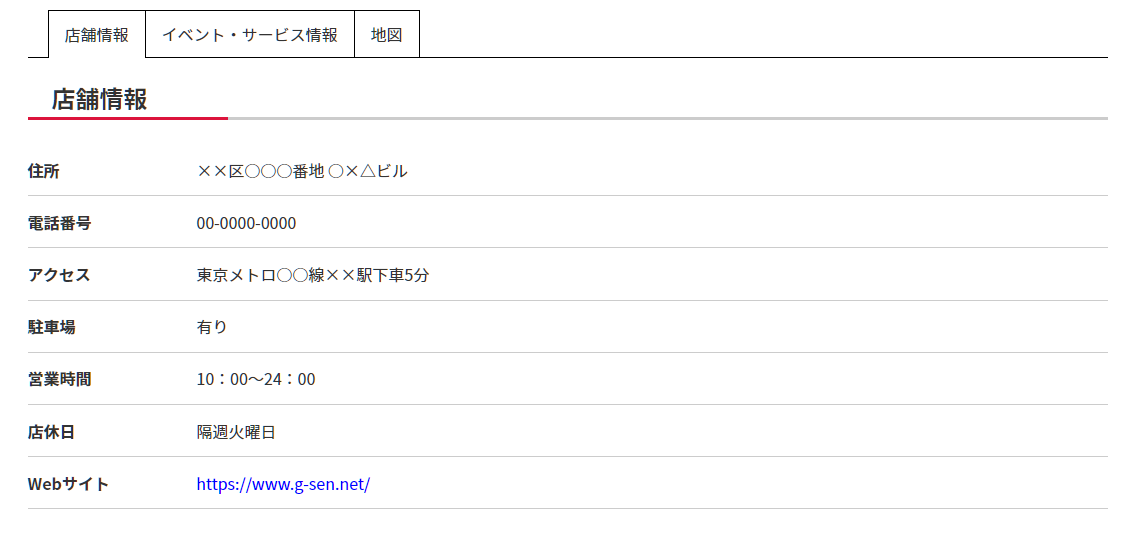This screenshot has width=1140, height=541.
Task: Click the 店舗情報 section heading
Action: click(x=100, y=99)
